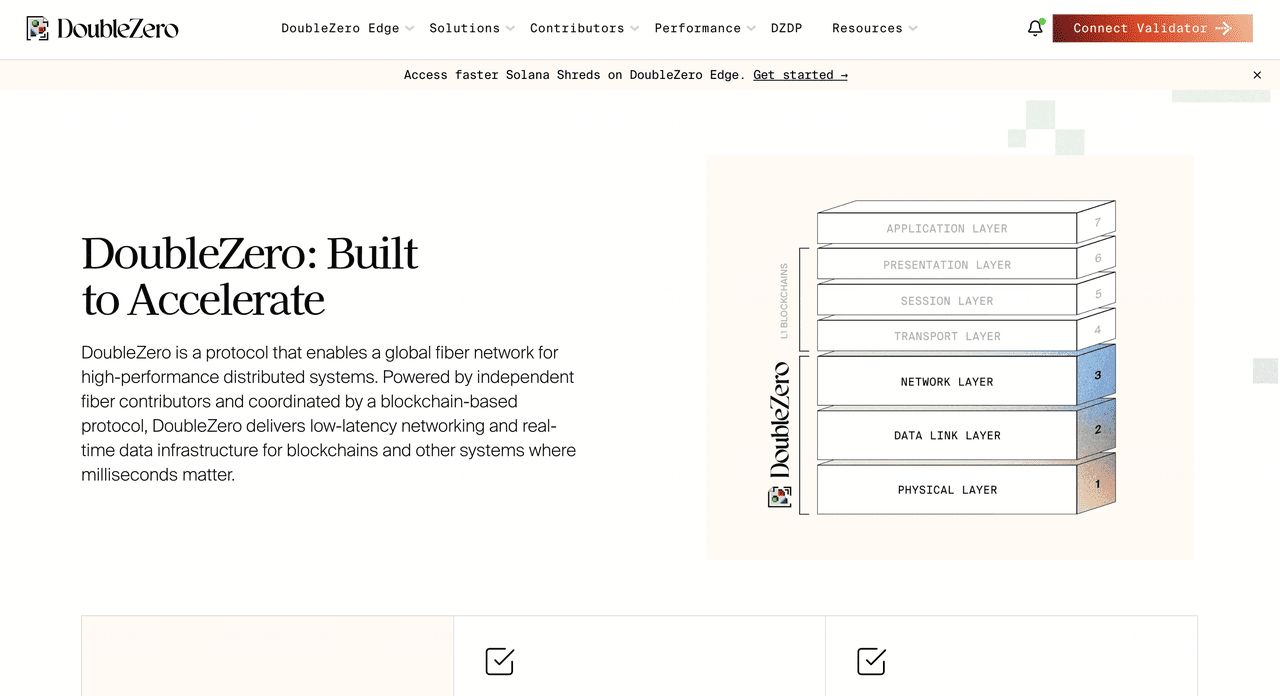
Task: Go to the DZDP page
Action: point(786,28)
